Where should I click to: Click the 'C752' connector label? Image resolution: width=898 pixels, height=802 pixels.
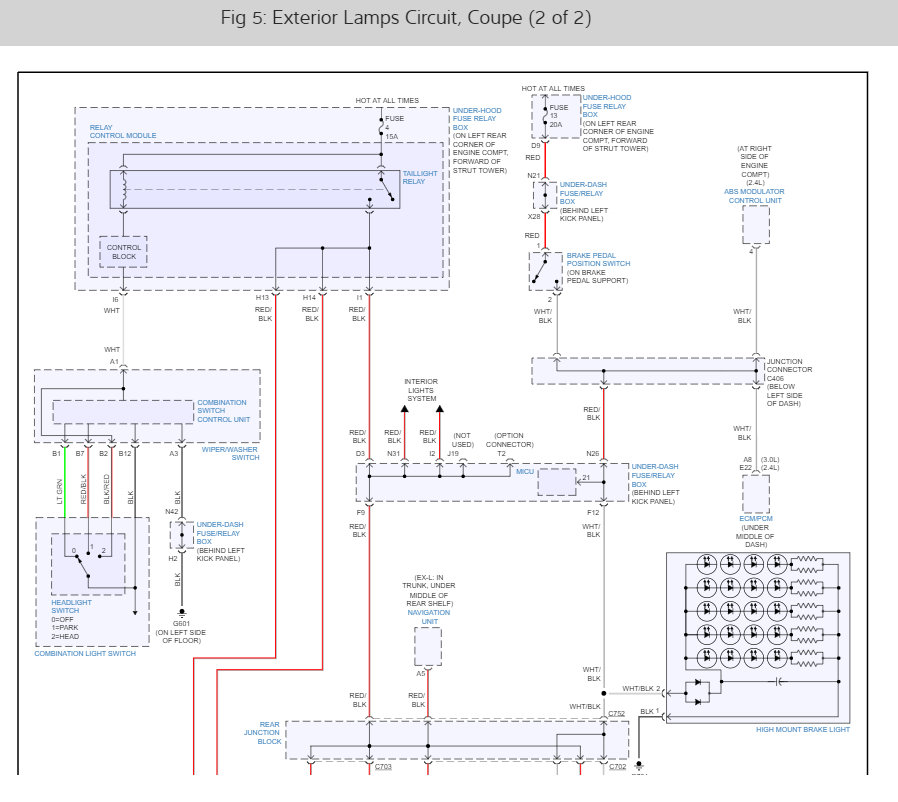(x=616, y=713)
